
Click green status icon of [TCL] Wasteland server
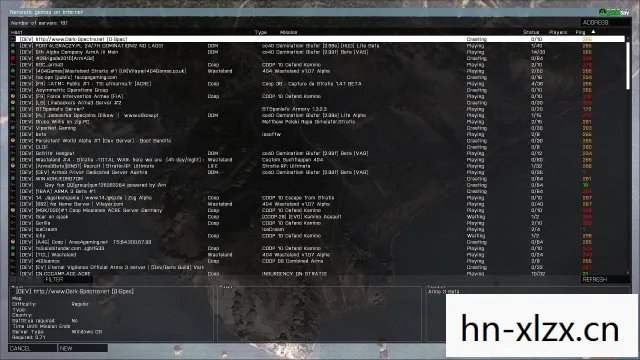click(x=13, y=254)
